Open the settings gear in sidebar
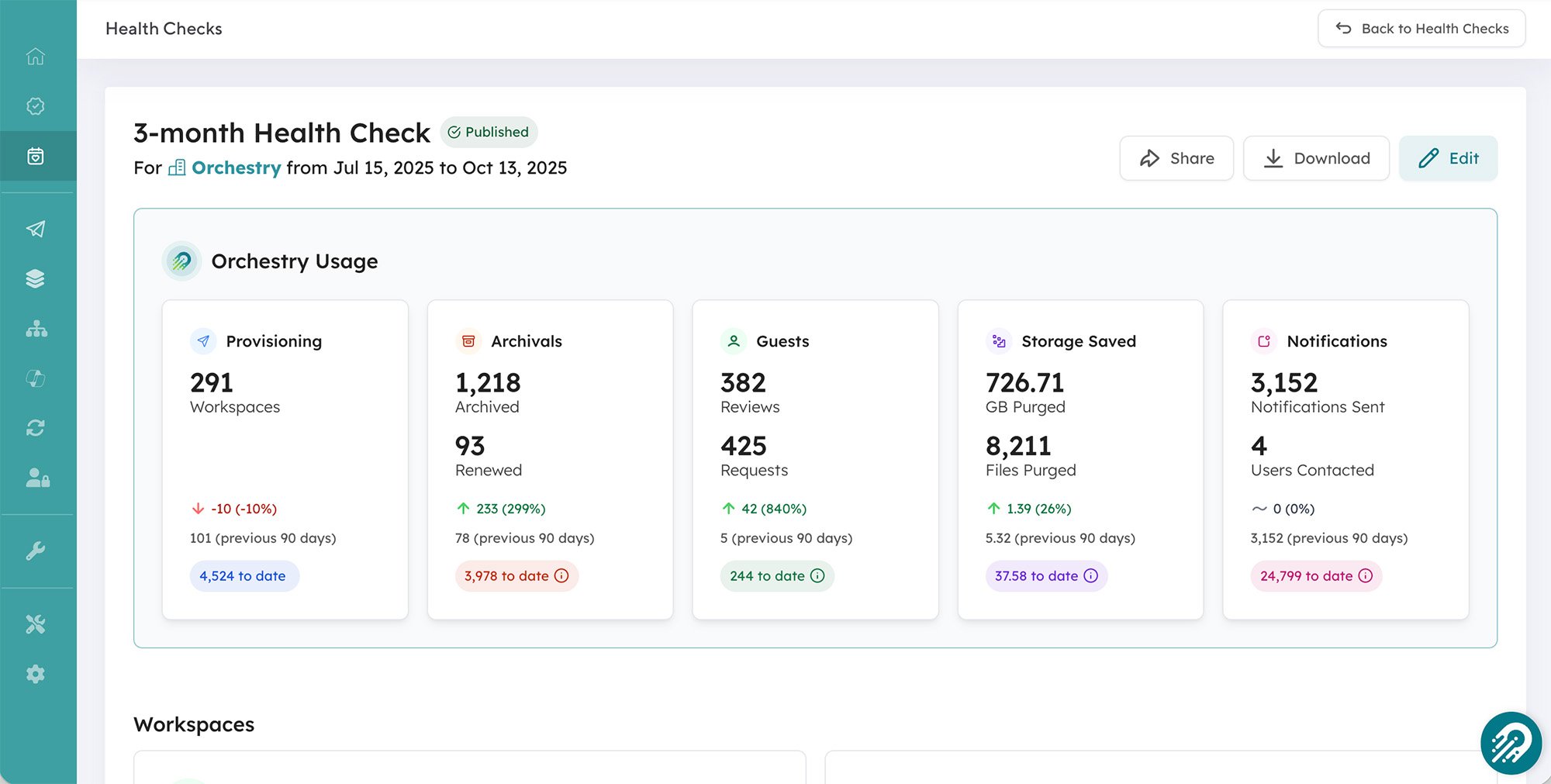 pos(36,674)
